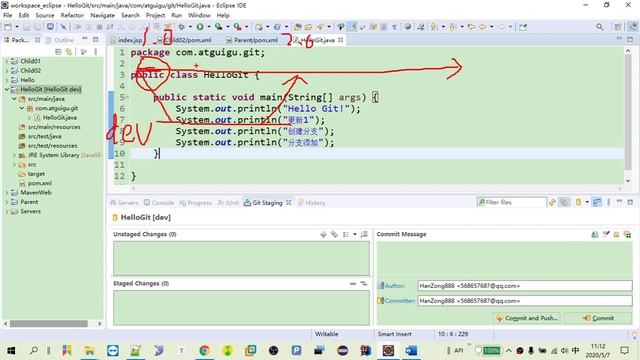Click the Filter files search box
The height and width of the screenshot is (360, 640).
pyautogui.click(x=511, y=202)
